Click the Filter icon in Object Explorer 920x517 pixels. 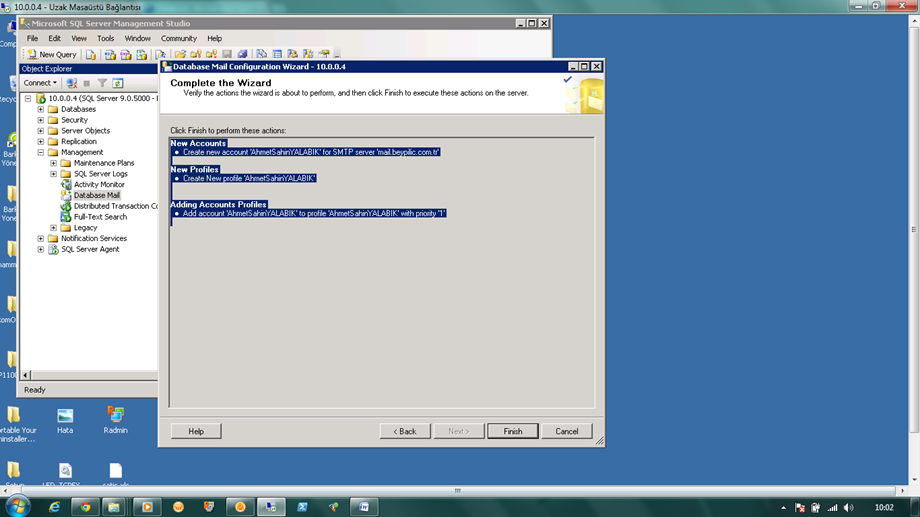coord(102,83)
